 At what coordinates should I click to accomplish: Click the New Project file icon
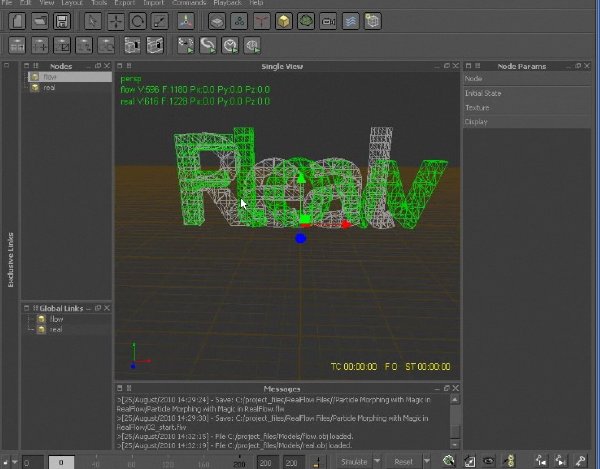coord(17,21)
